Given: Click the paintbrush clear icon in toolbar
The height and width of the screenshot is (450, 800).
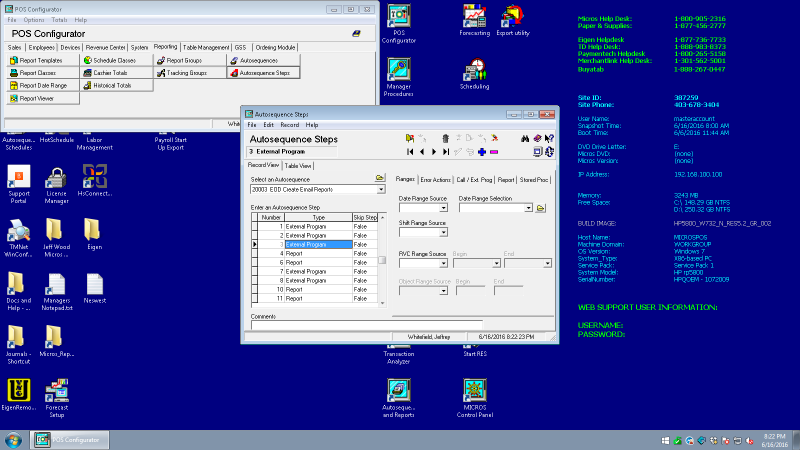Looking at the screenshot, I should tap(494, 138).
